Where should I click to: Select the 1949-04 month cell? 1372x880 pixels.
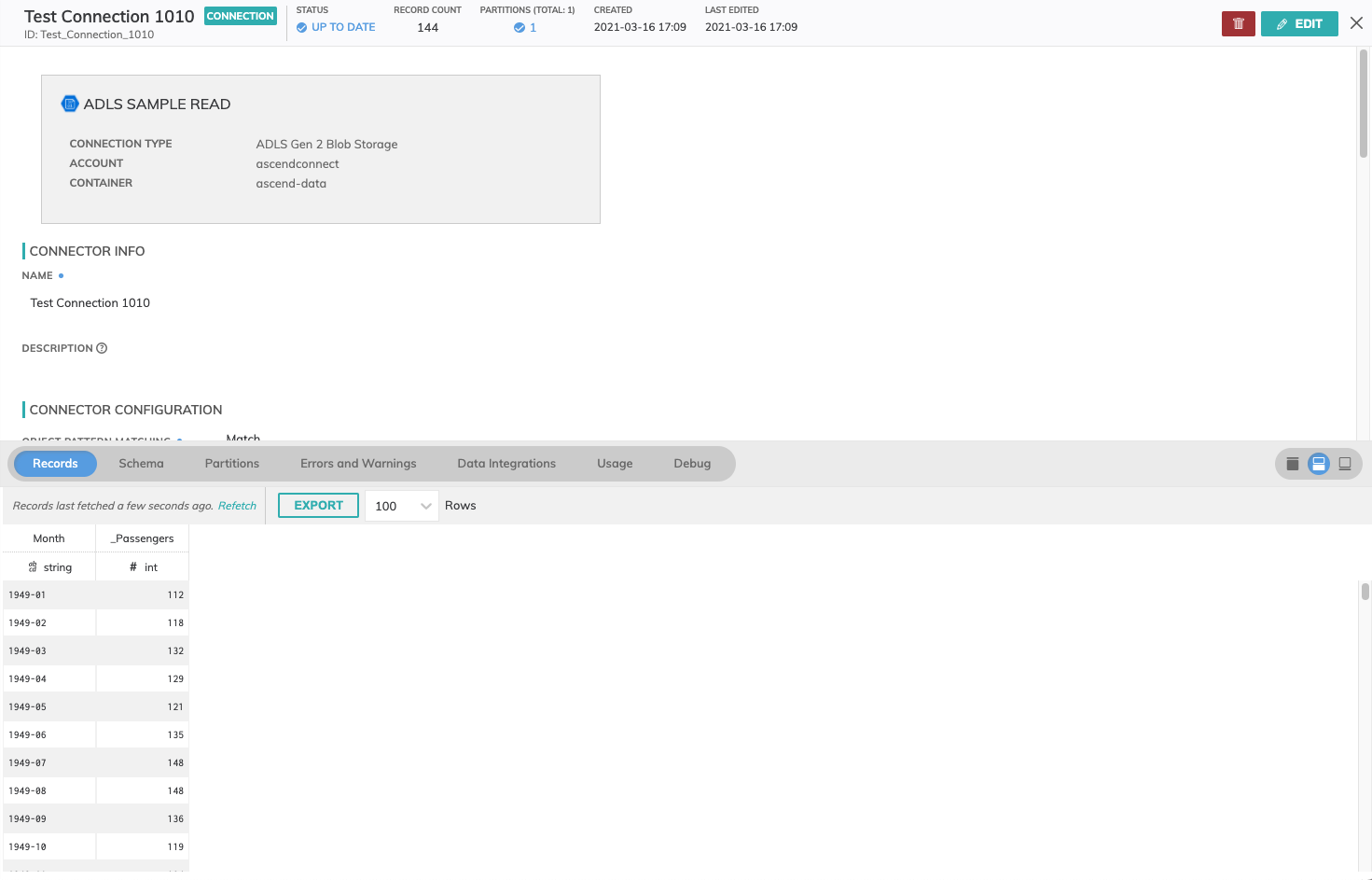click(x=49, y=678)
